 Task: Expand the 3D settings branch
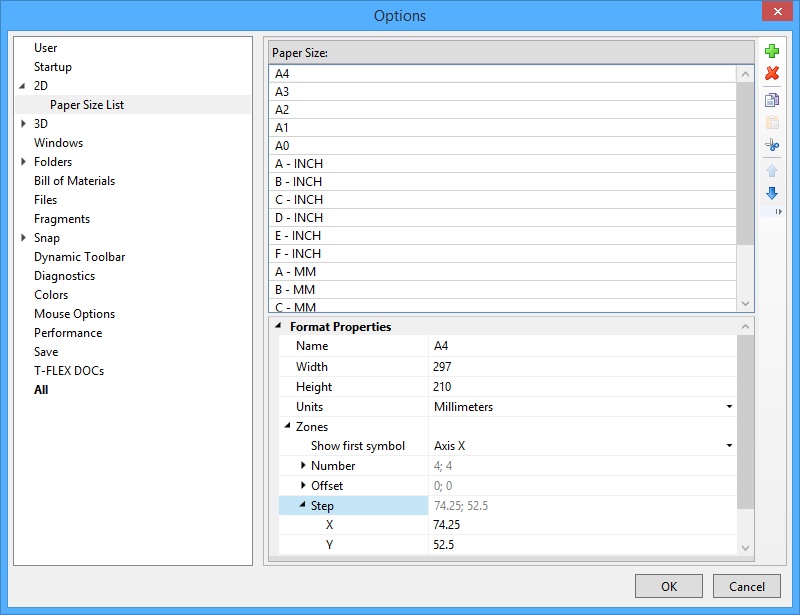click(24, 123)
